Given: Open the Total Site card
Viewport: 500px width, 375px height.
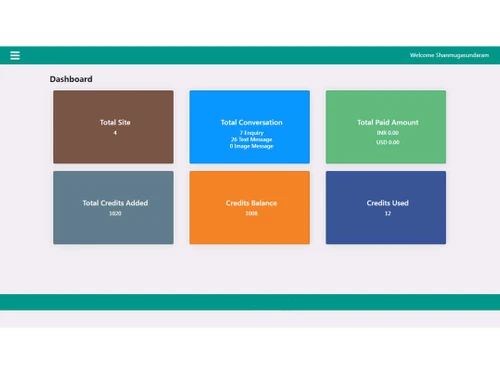Looking at the screenshot, I should (x=113, y=127).
